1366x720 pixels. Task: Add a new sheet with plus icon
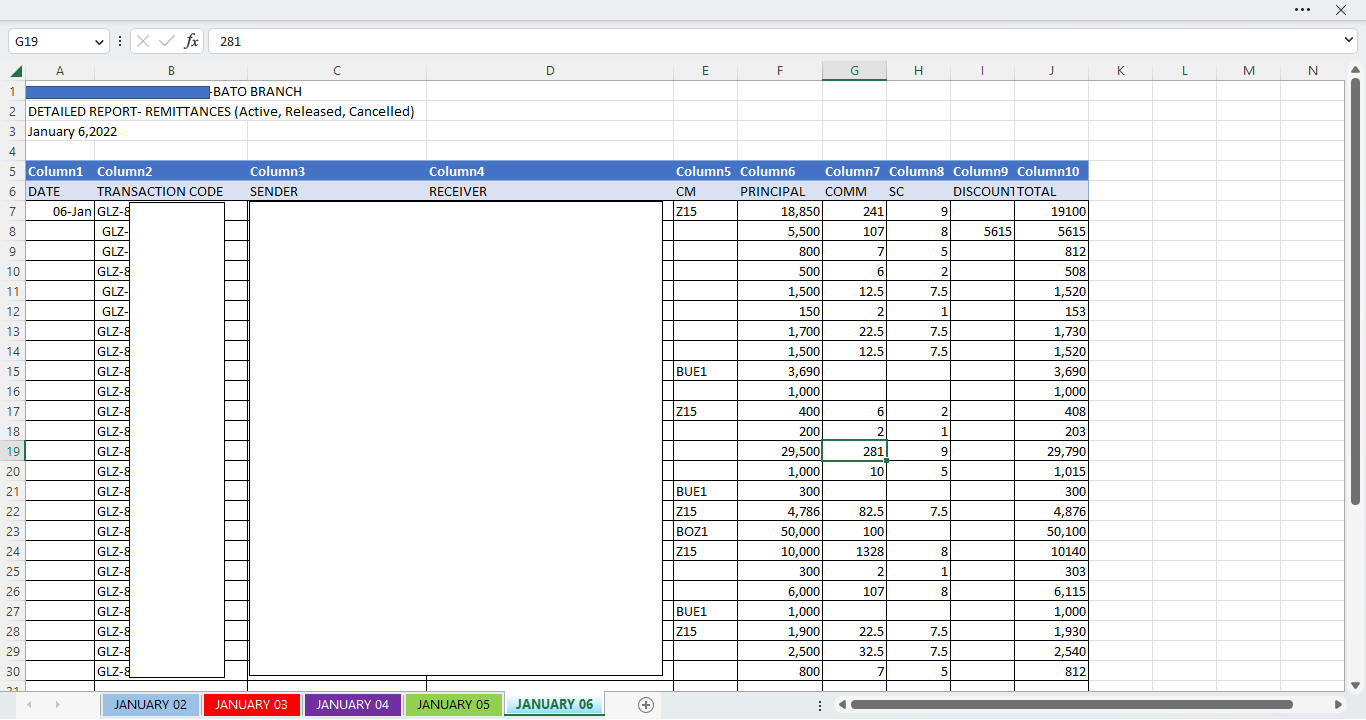[x=646, y=705]
